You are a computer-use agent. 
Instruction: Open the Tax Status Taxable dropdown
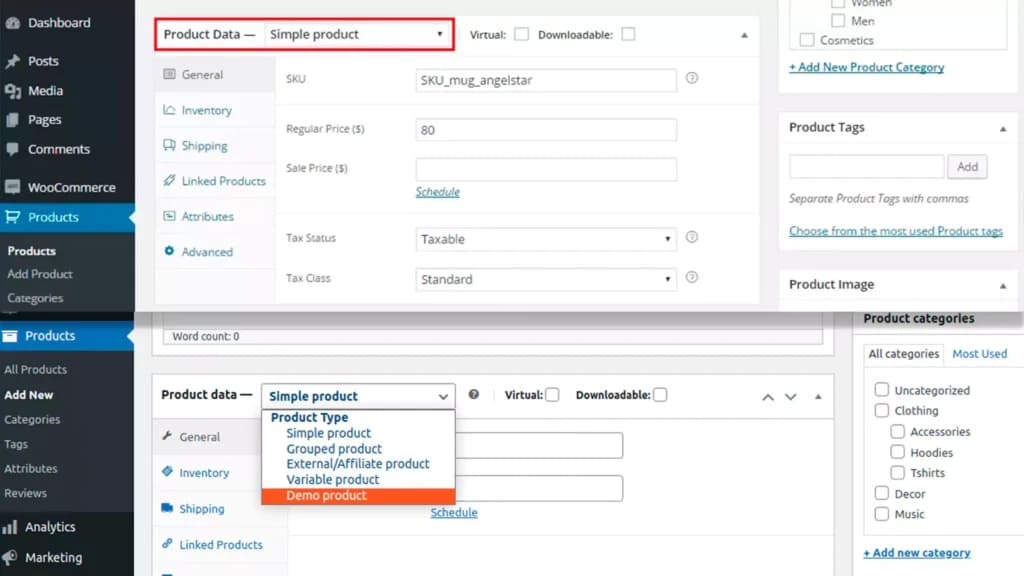coord(546,239)
